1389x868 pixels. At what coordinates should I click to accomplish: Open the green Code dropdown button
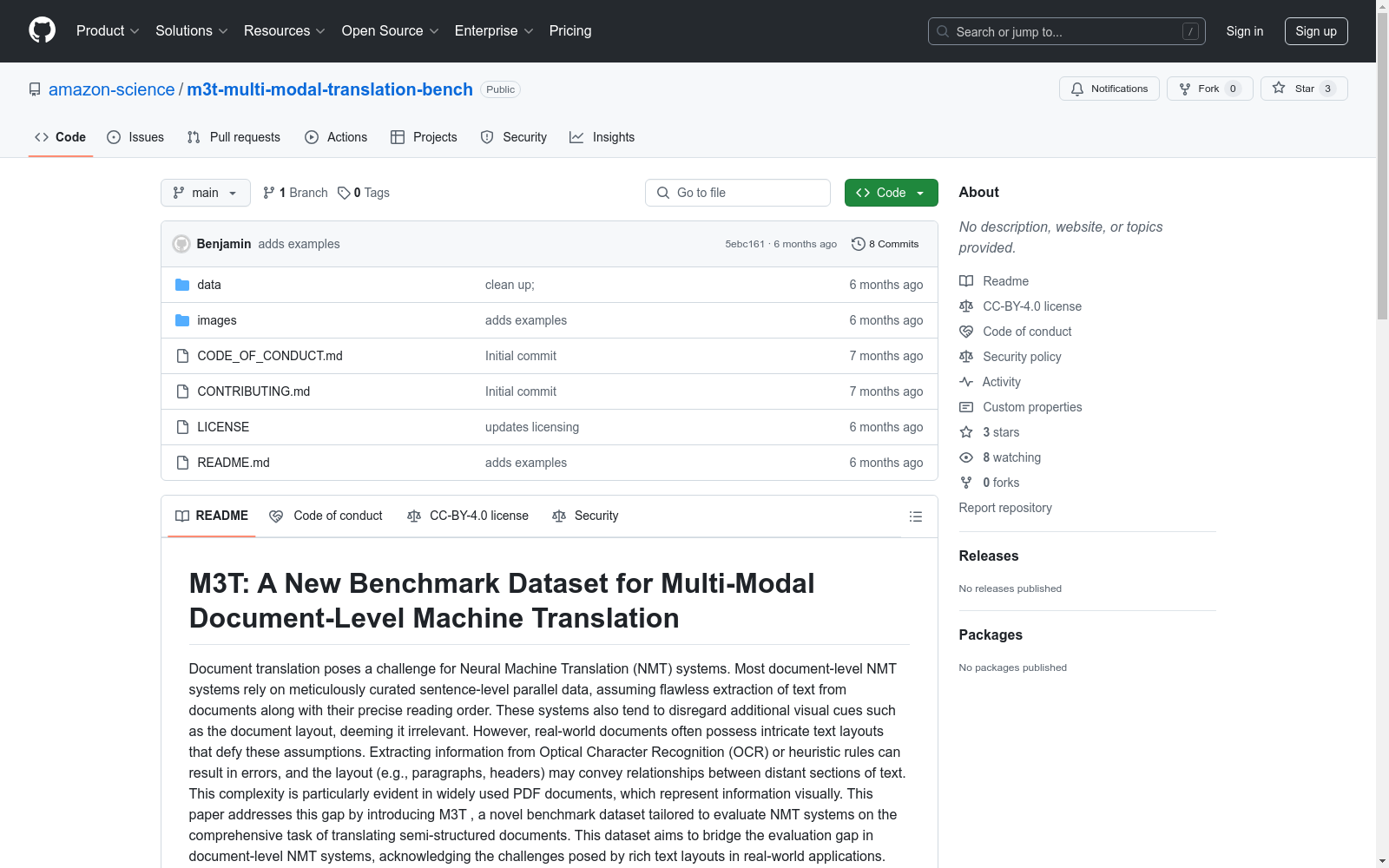[891, 193]
